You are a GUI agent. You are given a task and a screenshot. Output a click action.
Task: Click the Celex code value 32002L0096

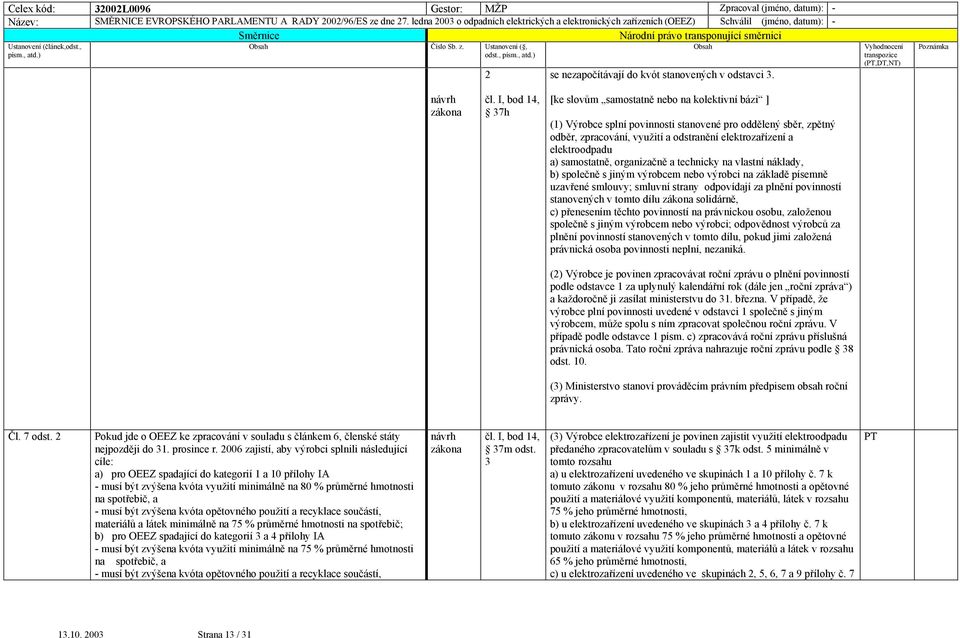122,9
